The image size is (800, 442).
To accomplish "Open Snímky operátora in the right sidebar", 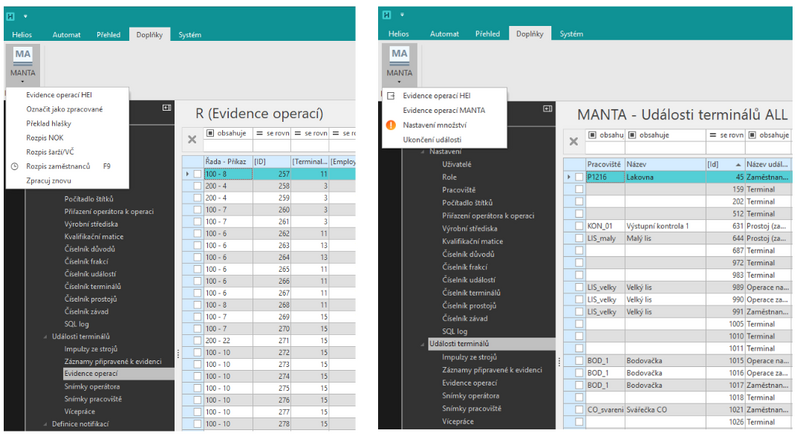I will pos(470,396).
